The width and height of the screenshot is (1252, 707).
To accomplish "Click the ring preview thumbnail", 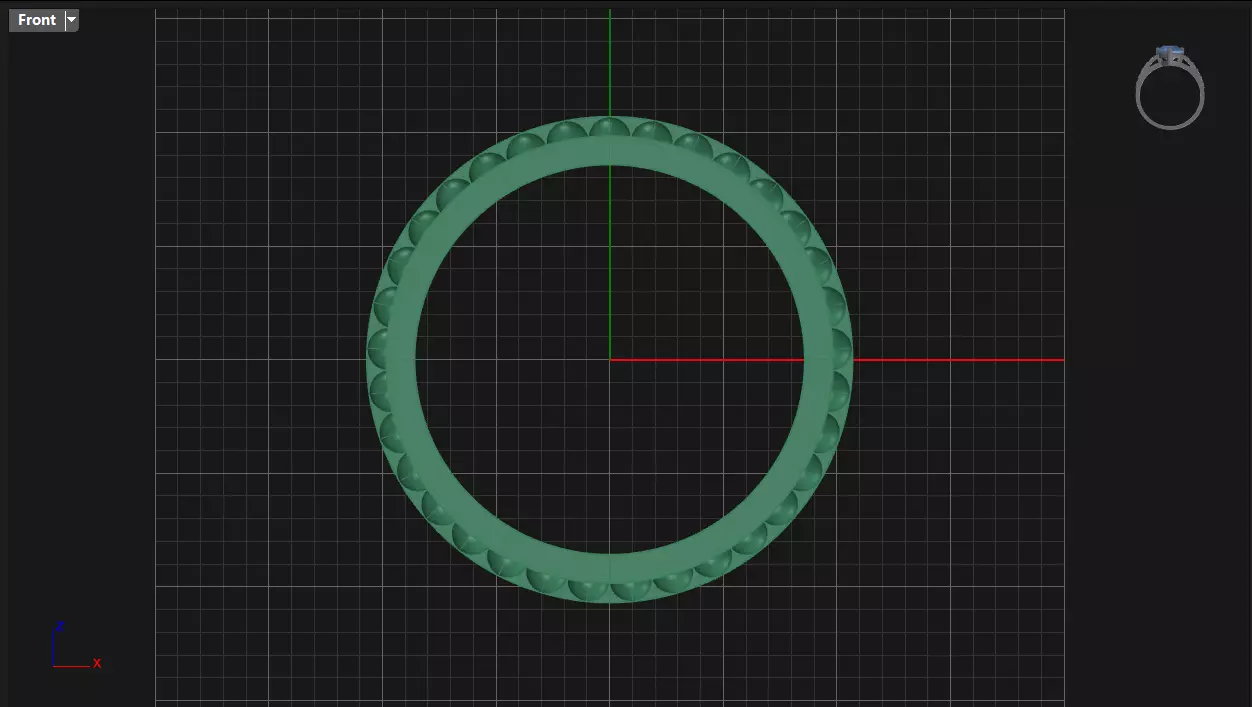I will tap(1170, 87).
